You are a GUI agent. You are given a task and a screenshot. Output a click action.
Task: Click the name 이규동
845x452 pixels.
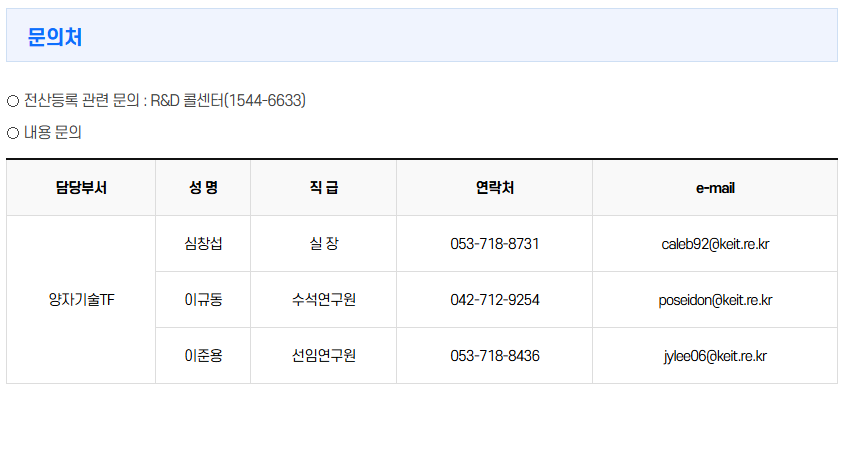203,300
